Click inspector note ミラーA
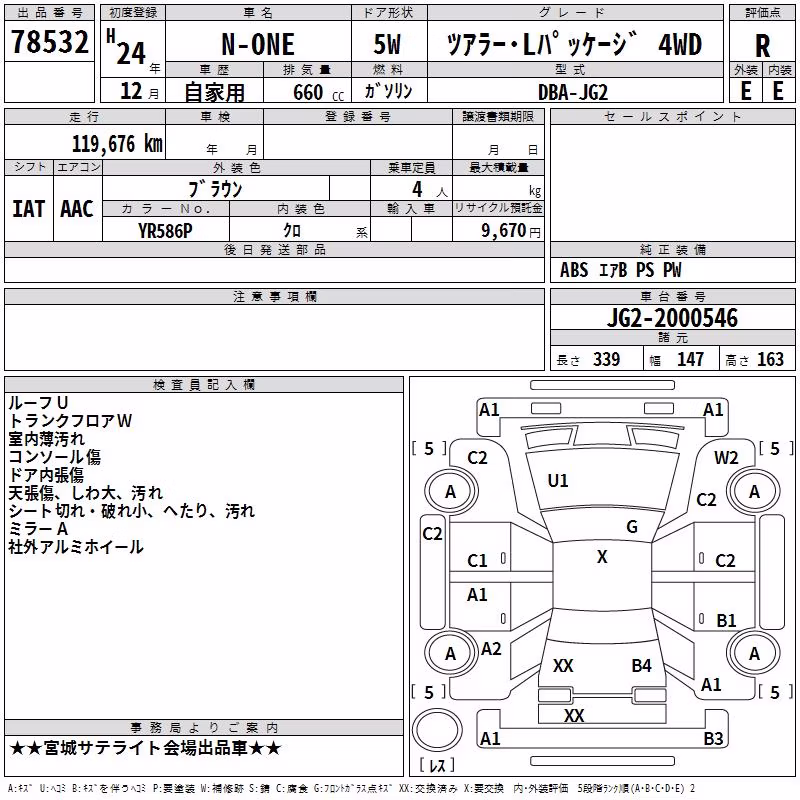This screenshot has height=800, width=800. pyautogui.click(x=38, y=529)
